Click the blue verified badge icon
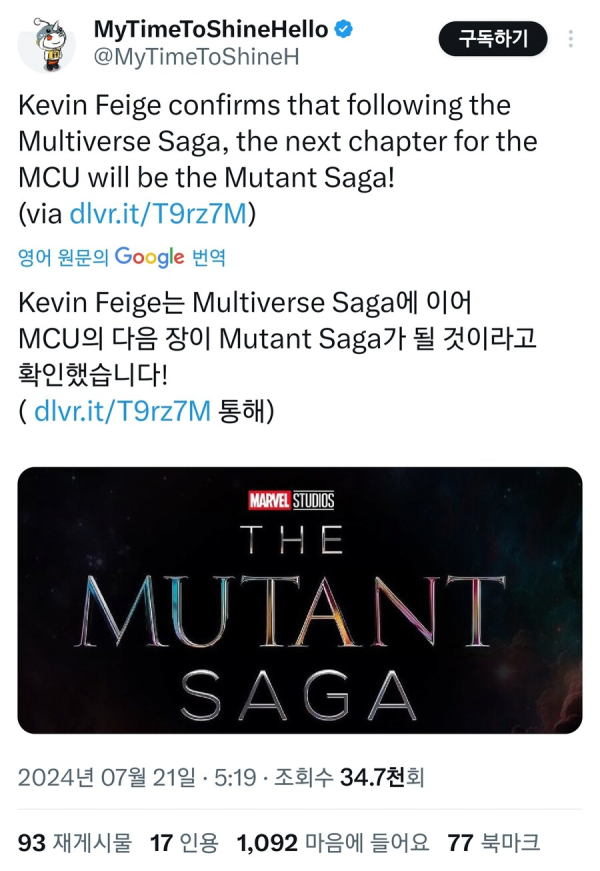This screenshot has height=871, width=600. (x=343, y=29)
